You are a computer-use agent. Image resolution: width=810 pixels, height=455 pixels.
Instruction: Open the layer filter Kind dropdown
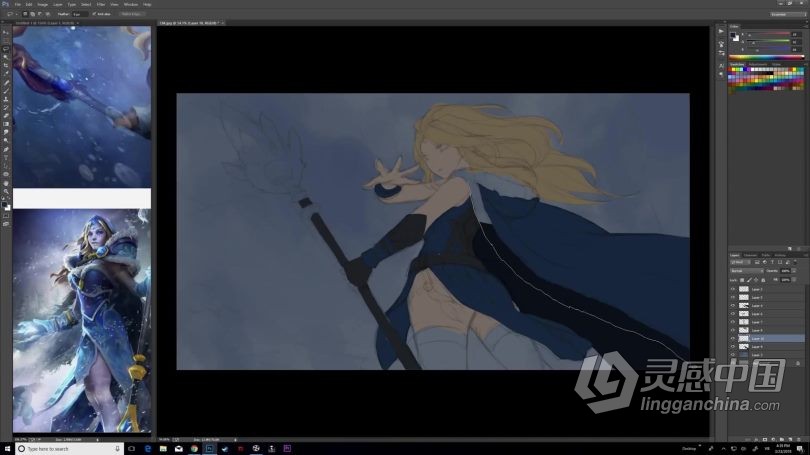[740, 262]
